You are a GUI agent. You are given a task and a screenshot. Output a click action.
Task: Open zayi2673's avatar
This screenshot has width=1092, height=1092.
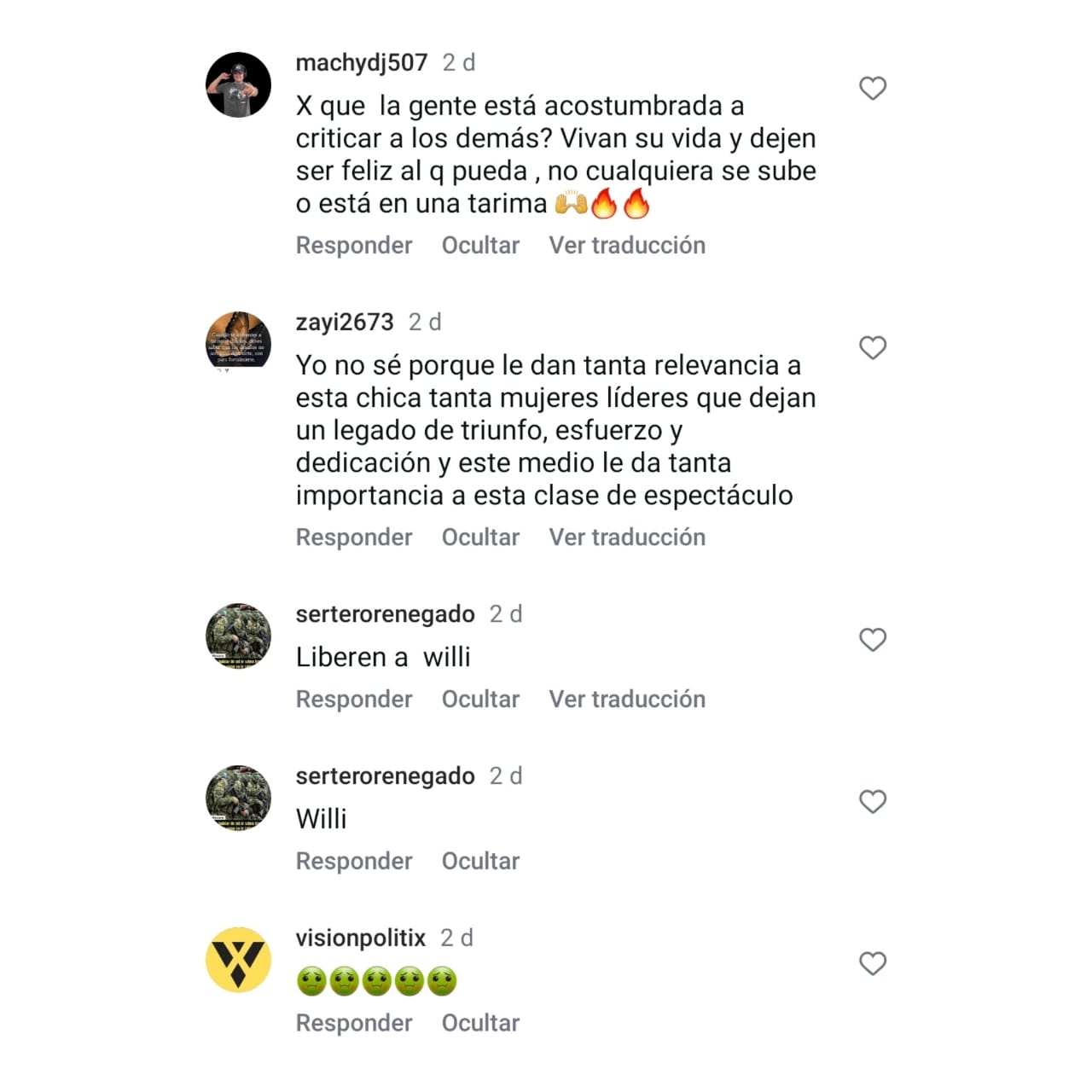tap(239, 344)
